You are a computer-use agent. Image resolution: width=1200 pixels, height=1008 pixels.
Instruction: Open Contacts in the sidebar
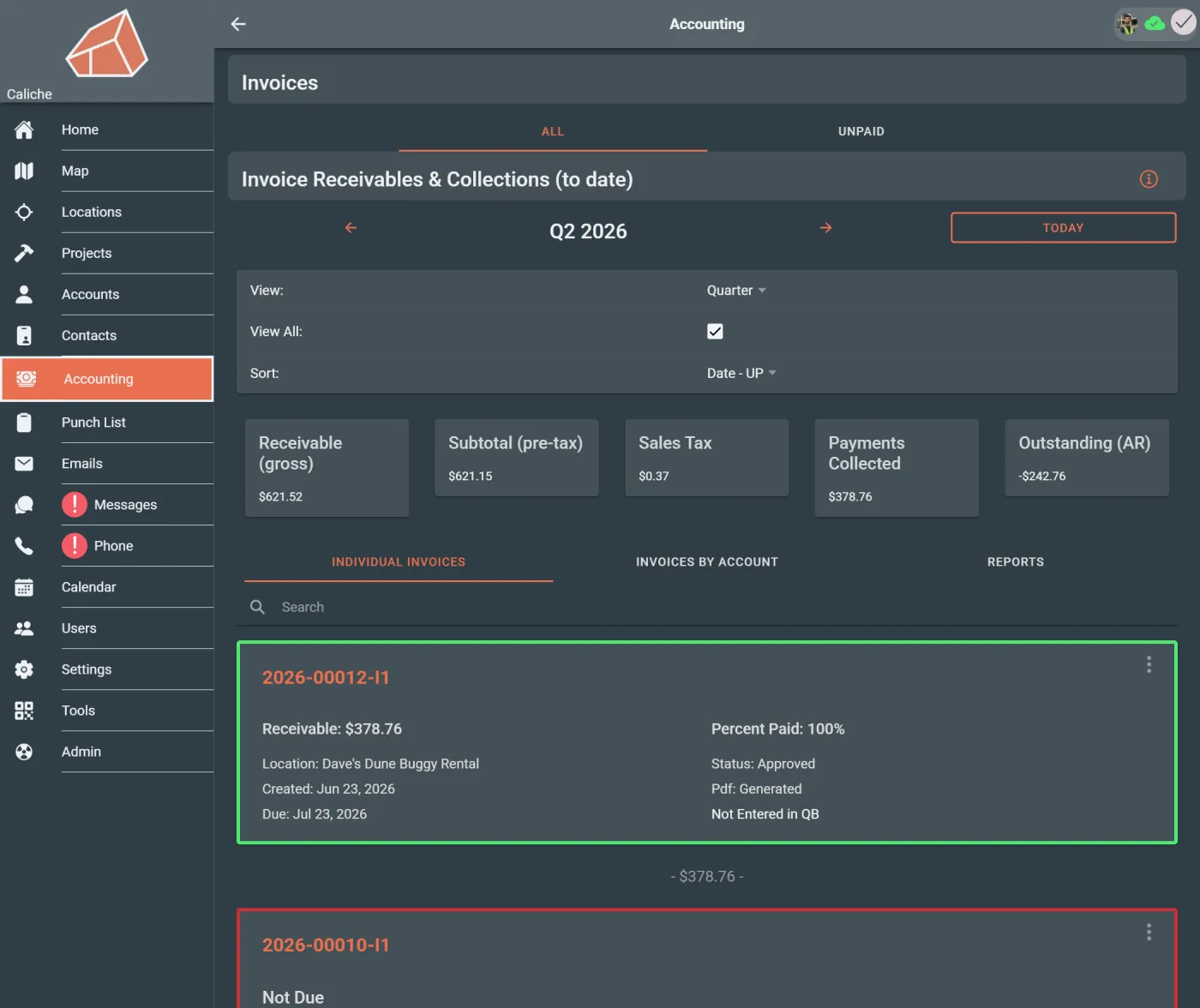(107, 335)
